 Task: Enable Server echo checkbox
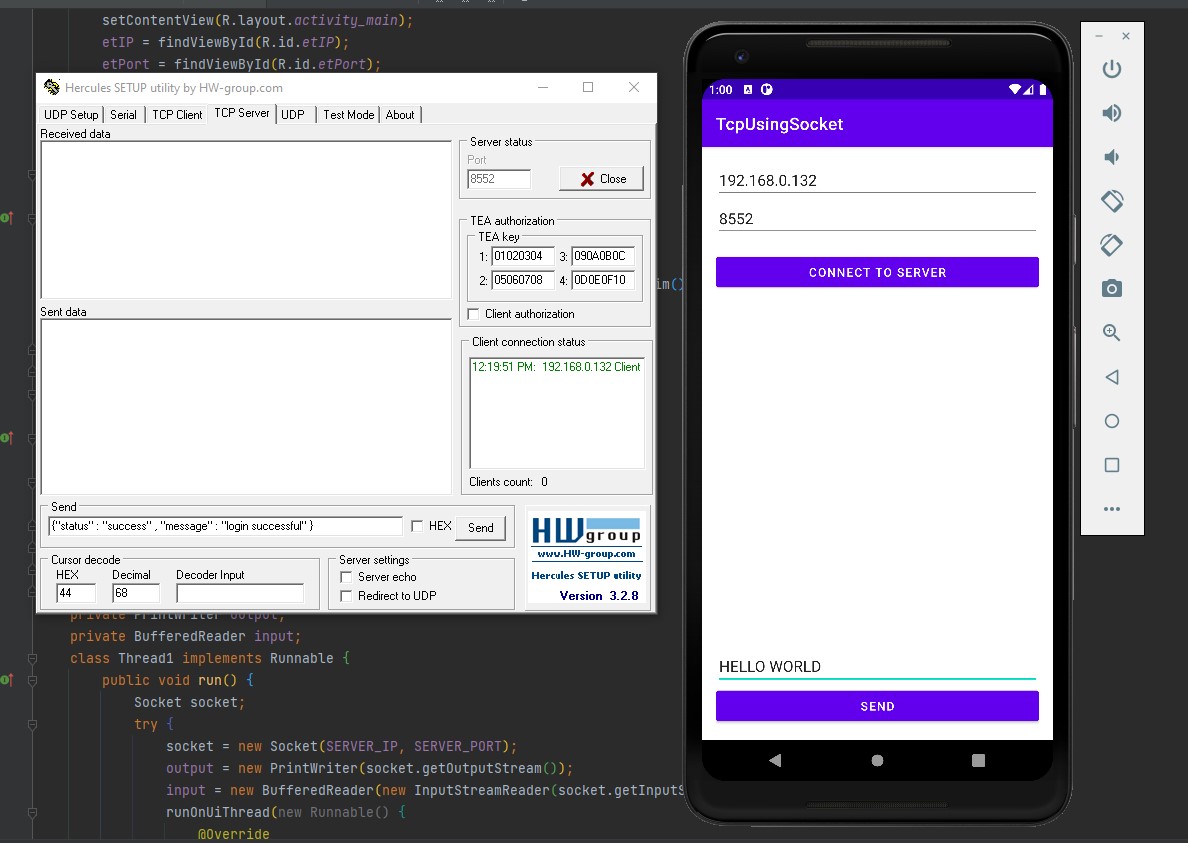[346, 577]
